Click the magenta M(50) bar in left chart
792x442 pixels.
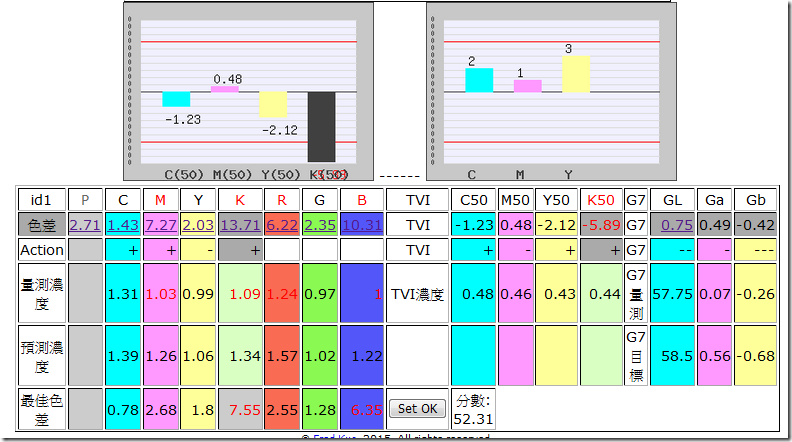(x=224, y=89)
